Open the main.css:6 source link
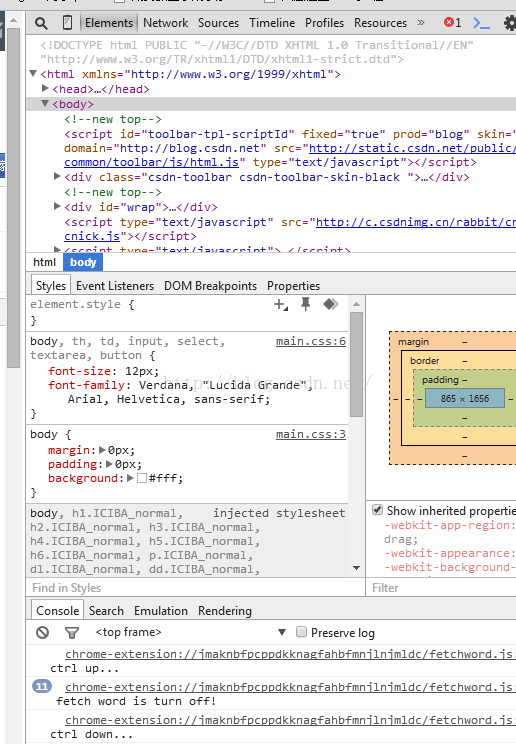Image resolution: width=516 pixels, height=744 pixels. tap(311, 341)
